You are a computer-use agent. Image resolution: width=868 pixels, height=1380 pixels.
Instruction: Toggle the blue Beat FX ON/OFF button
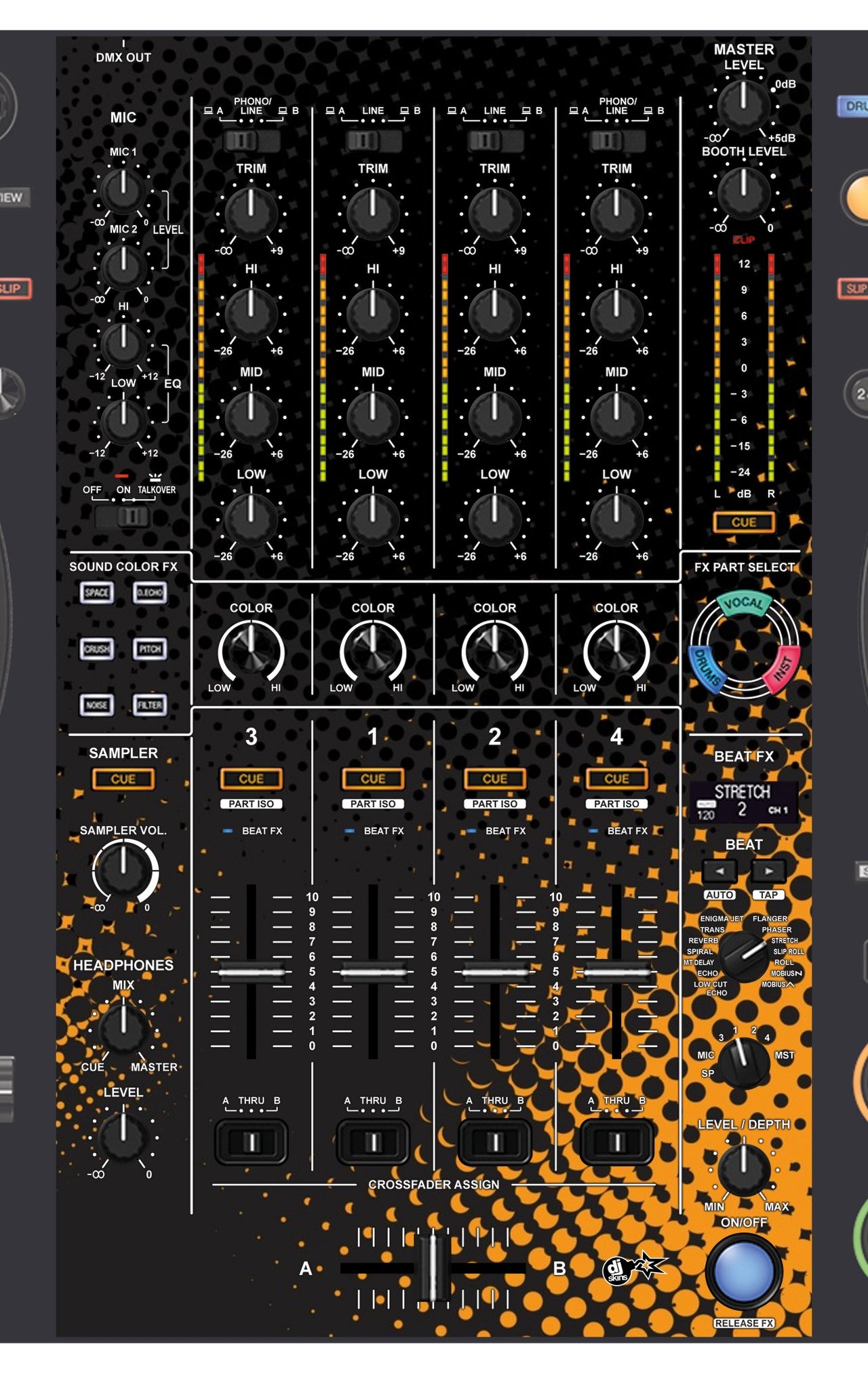click(743, 1271)
